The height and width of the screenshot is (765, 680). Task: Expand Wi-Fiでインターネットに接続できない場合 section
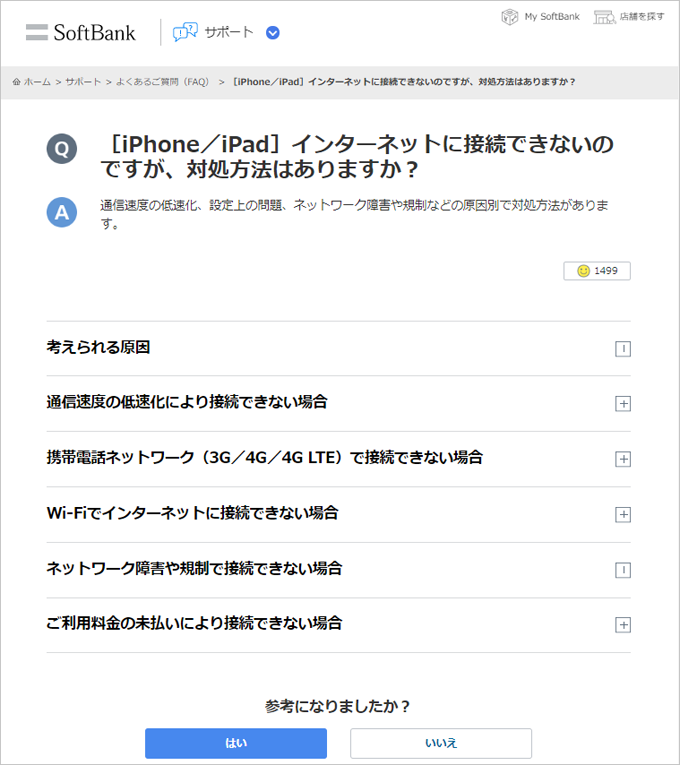pos(623,514)
